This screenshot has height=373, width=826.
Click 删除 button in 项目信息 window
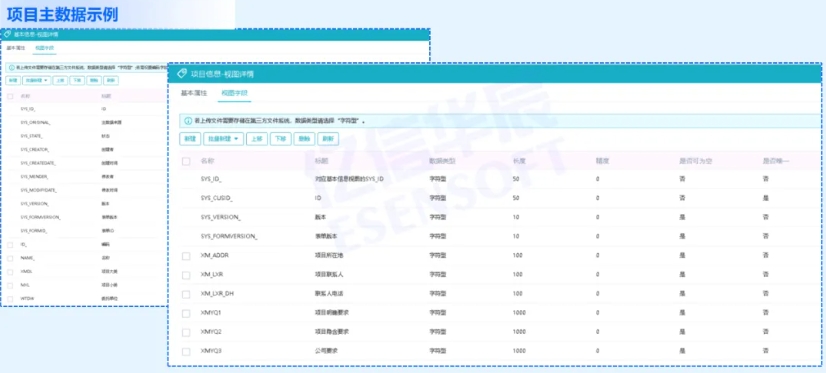click(304, 139)
